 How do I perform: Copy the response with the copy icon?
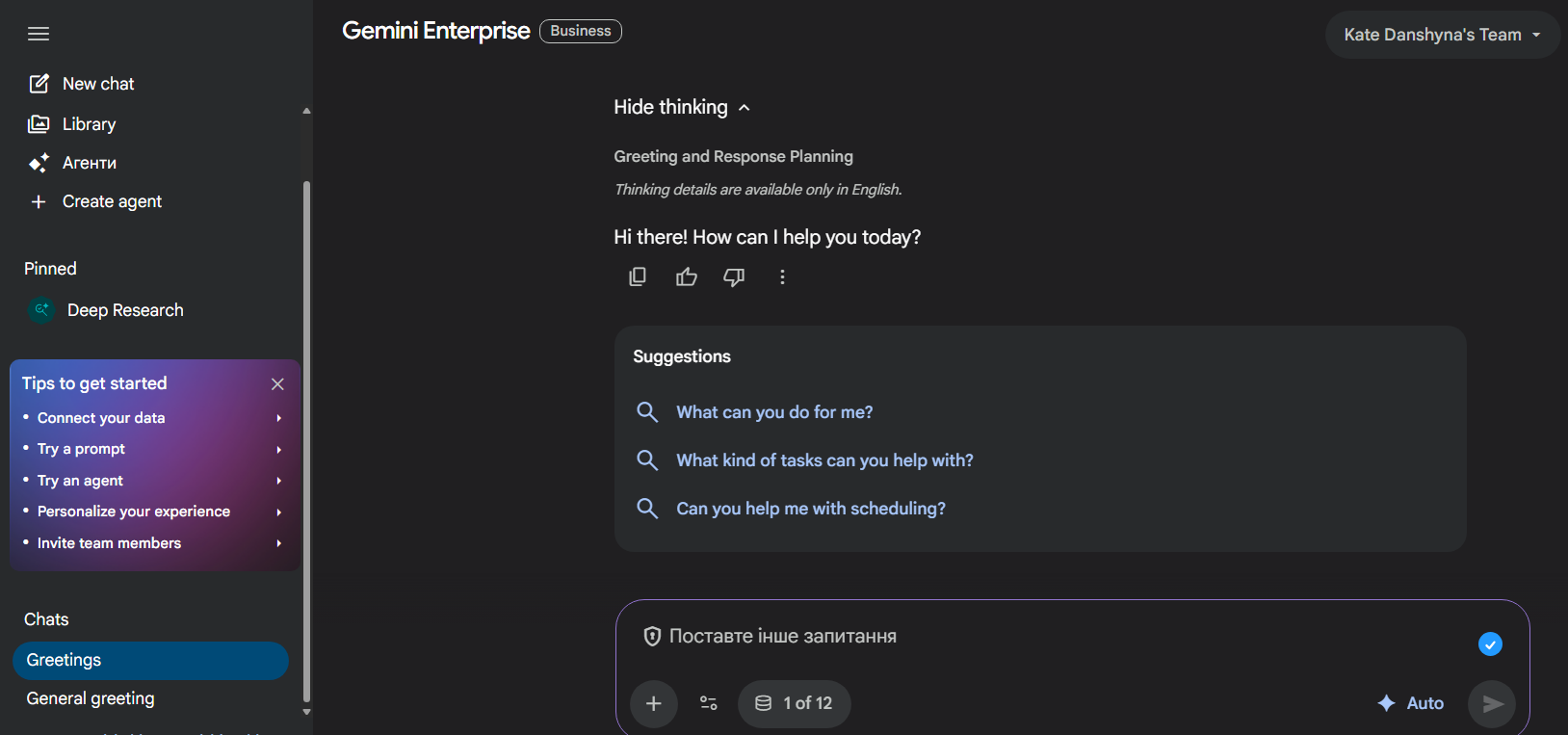[x=638, y=277]
